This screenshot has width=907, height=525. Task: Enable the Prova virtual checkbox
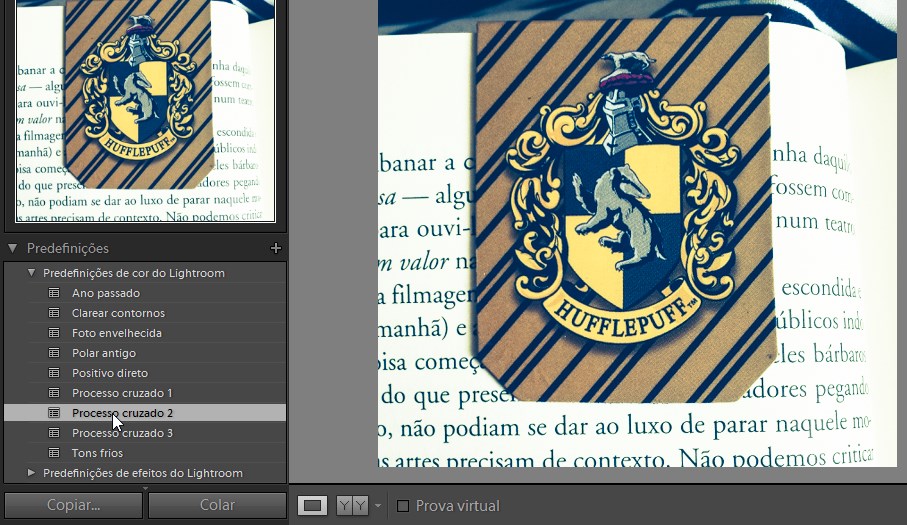[403, 506]
